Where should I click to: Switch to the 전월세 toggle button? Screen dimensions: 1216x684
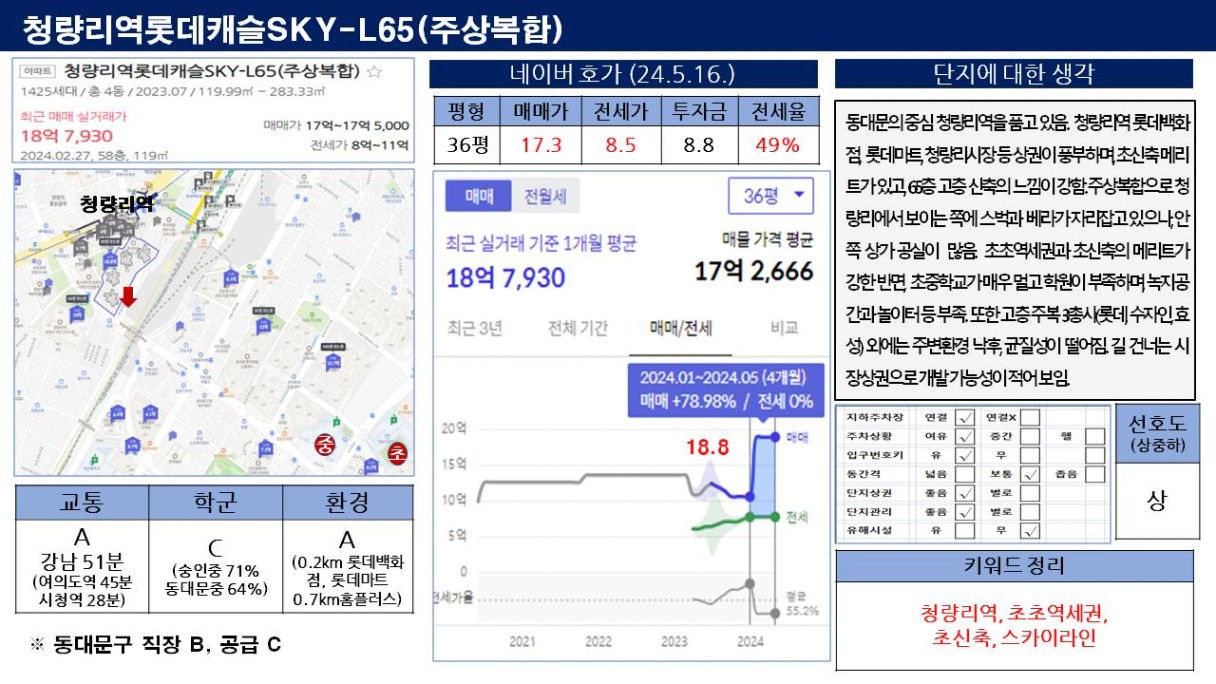tap(545, 197)
